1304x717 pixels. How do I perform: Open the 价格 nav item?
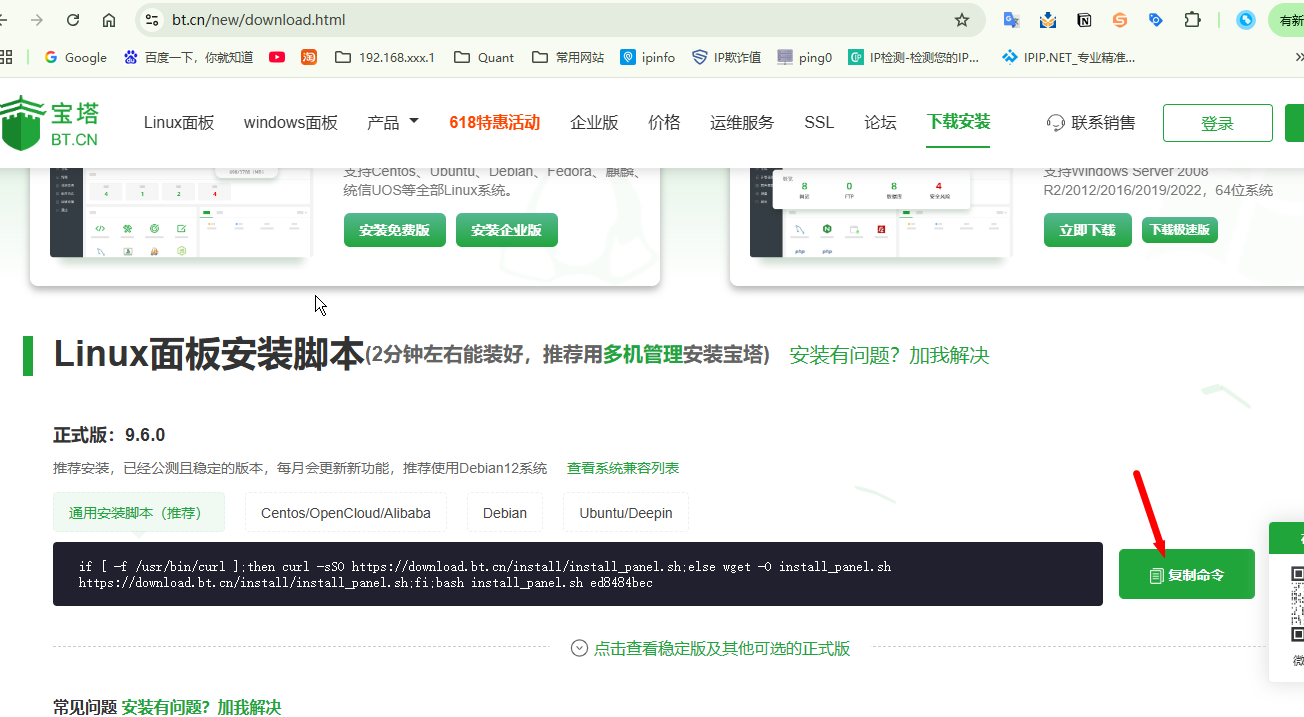664,123
